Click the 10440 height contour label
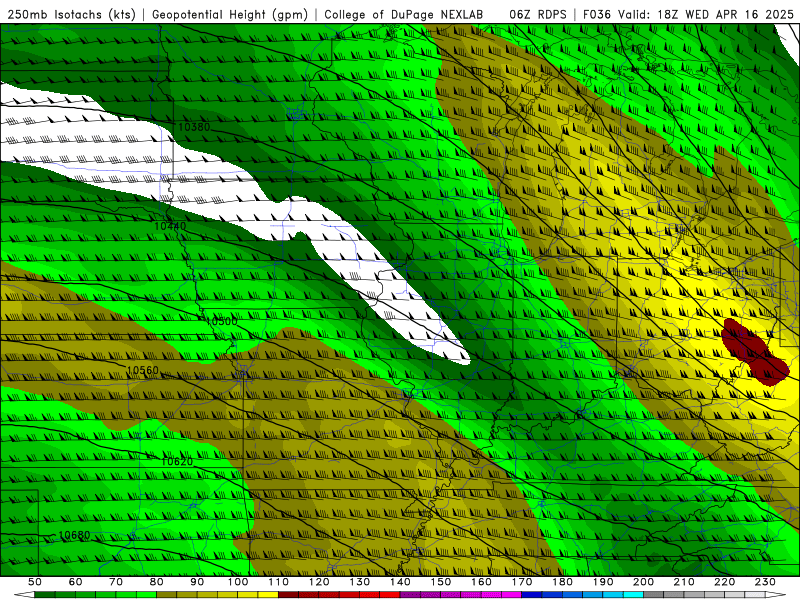 [170, 226]
